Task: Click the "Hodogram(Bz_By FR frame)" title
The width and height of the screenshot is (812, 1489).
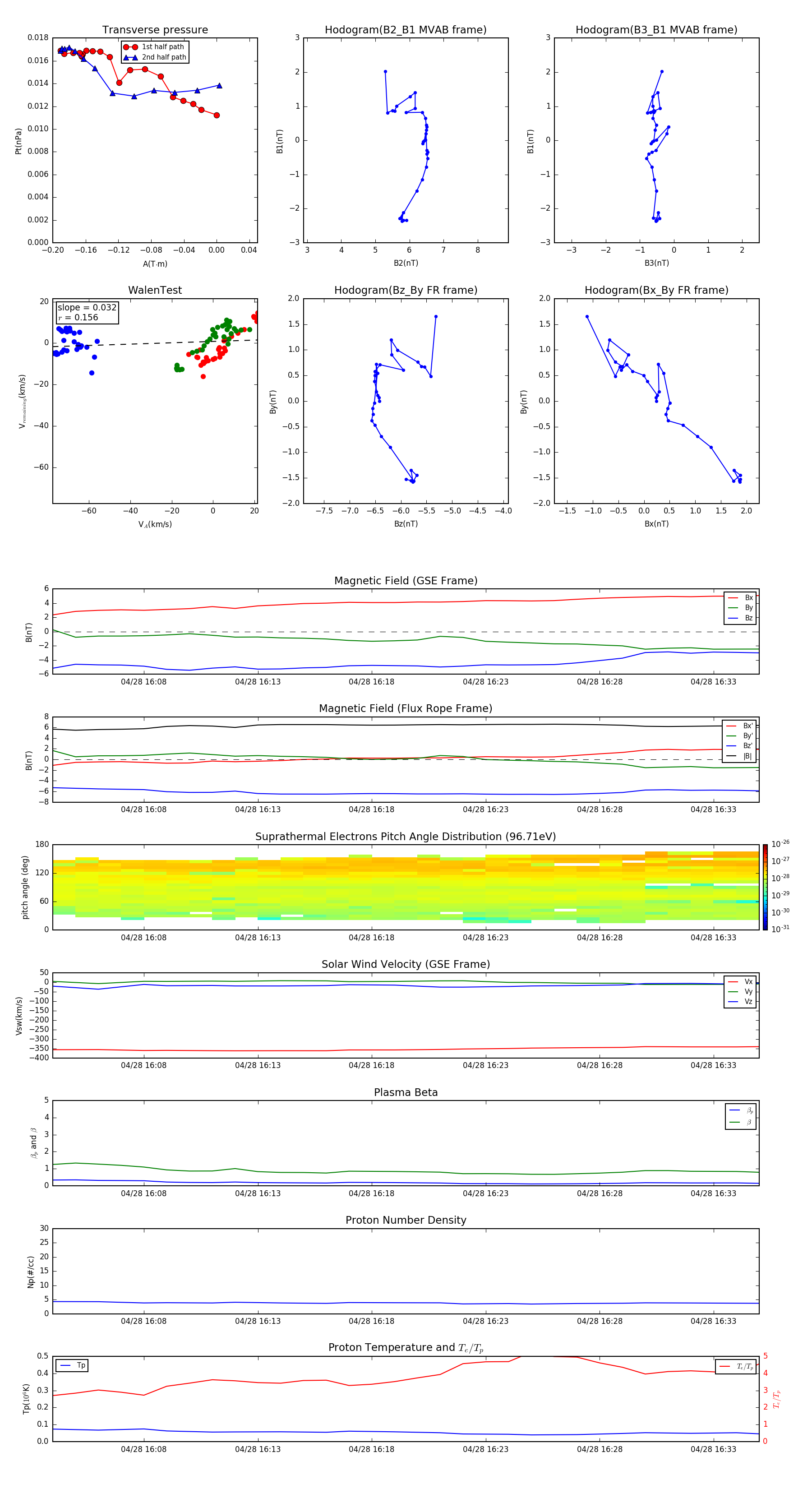Action: 406,290
